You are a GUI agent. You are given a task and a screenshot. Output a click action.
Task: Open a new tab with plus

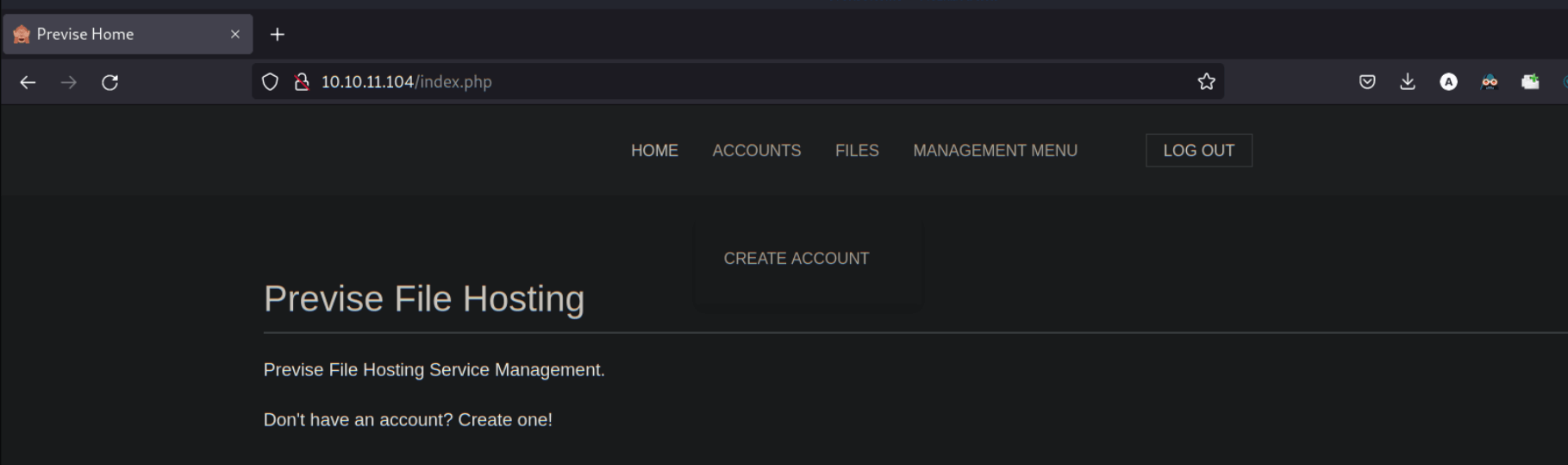(x=277, y=35)
